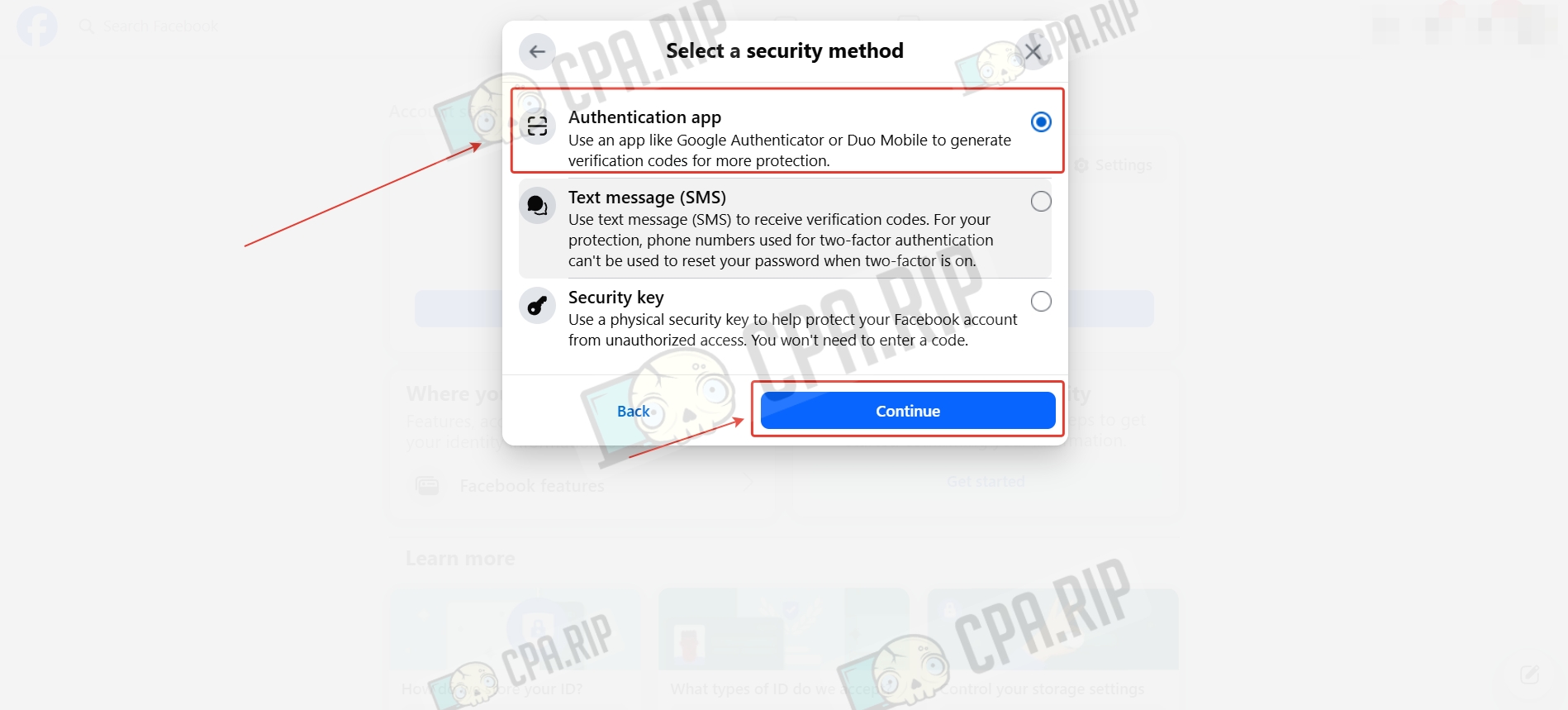
Task: Click the search magnifier icon
Action: (x=86, y=26)
